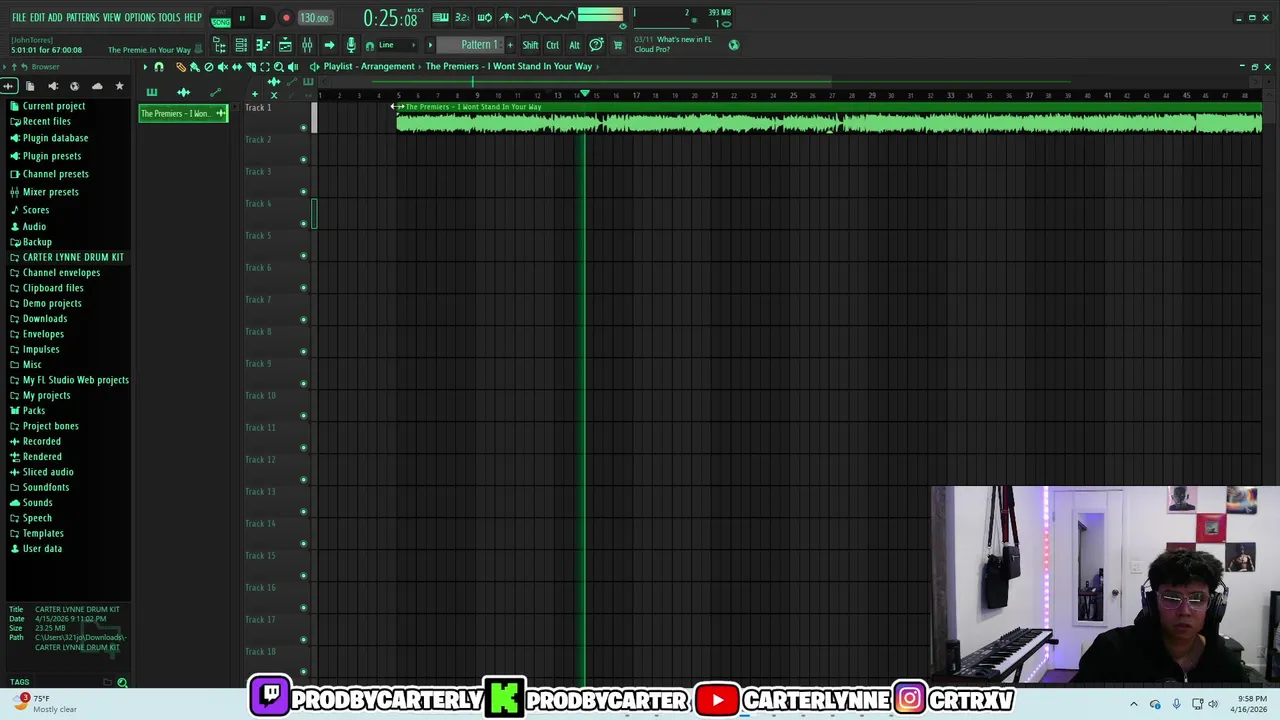Screen dimensions: 1280x720
Task: Click the browser search magnifier at bottom
Action: (122, 682)
